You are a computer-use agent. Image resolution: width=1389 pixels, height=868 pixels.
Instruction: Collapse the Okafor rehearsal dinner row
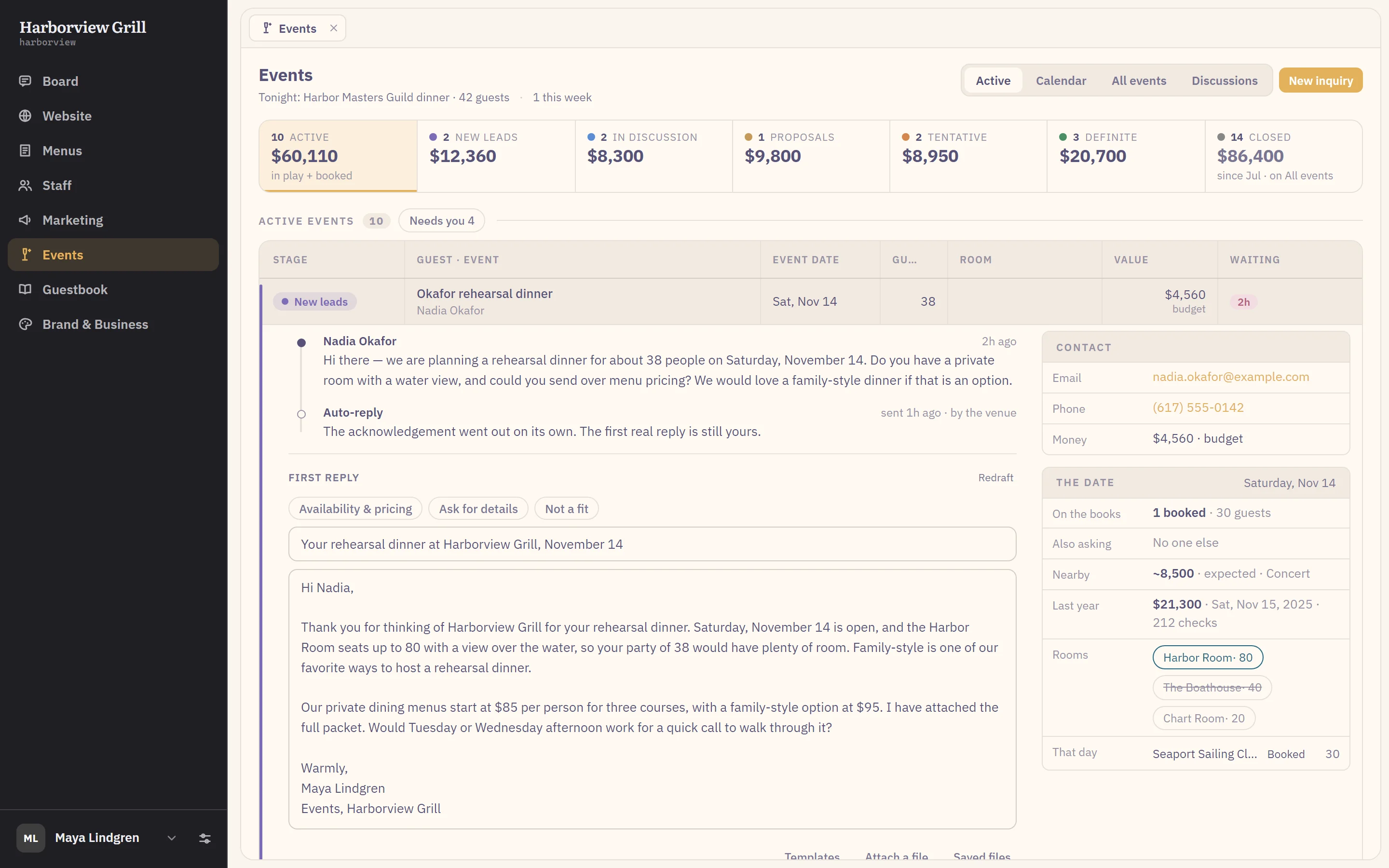tap(811, 301)
